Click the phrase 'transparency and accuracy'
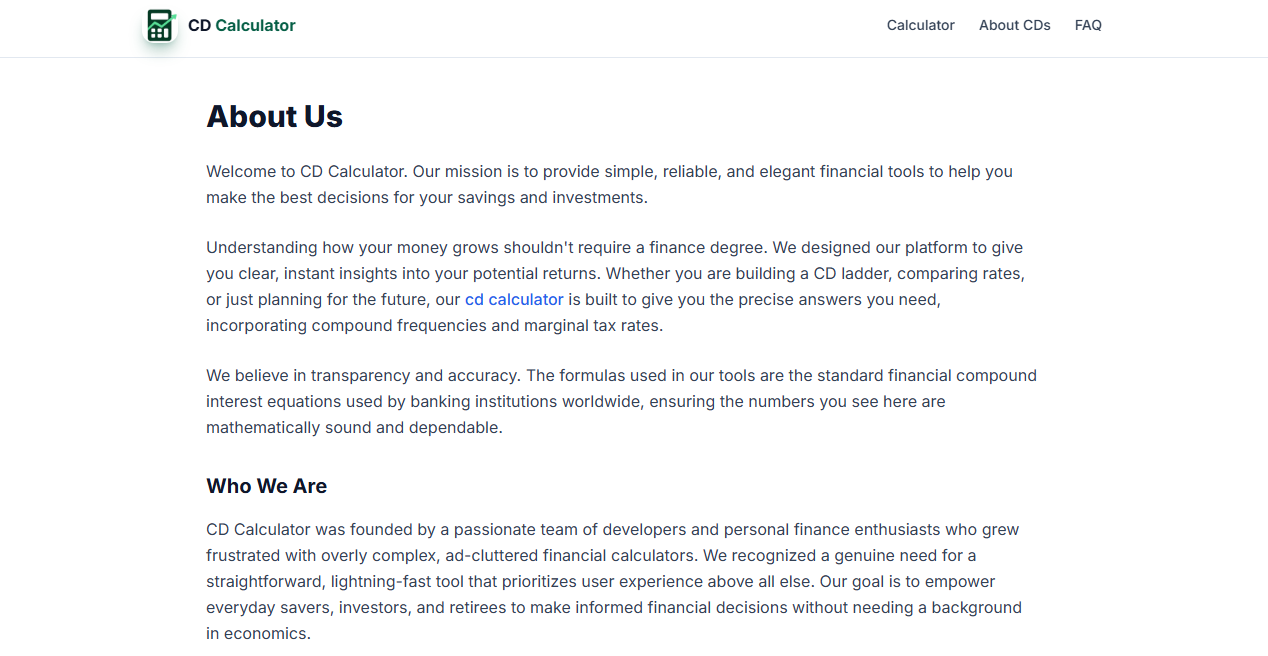Screen dimensions: 1268x656 click(x=414, y=375)
